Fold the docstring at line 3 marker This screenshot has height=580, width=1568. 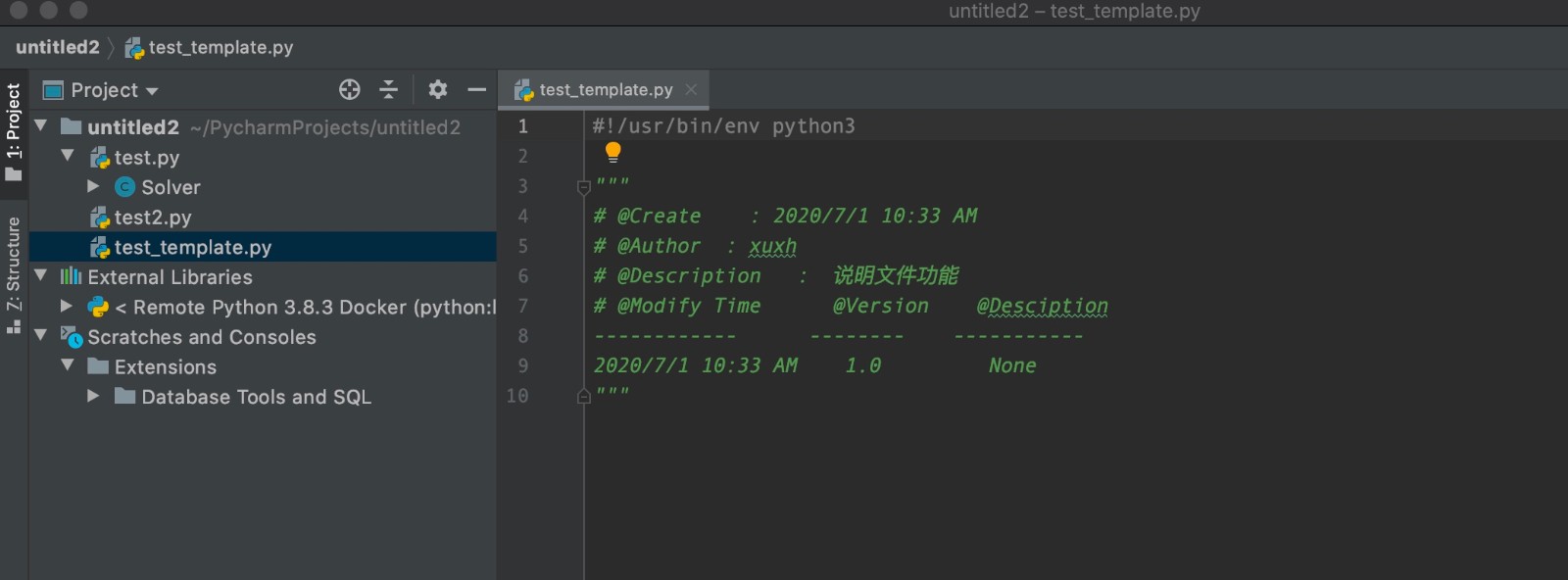pyautogui.click(x=584, y=186)
